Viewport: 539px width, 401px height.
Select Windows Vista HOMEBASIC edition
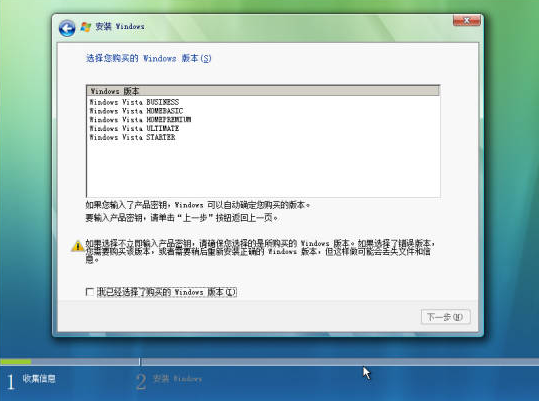tap(136, 111)
